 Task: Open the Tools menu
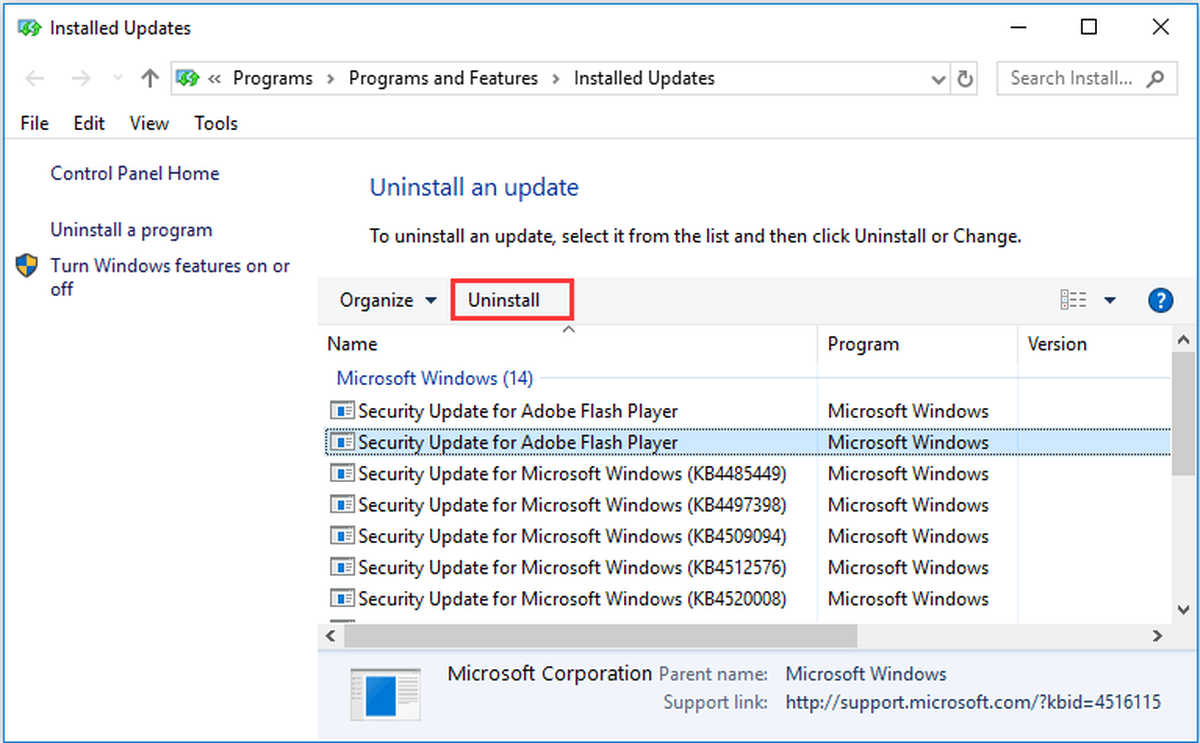click(216, 123)
